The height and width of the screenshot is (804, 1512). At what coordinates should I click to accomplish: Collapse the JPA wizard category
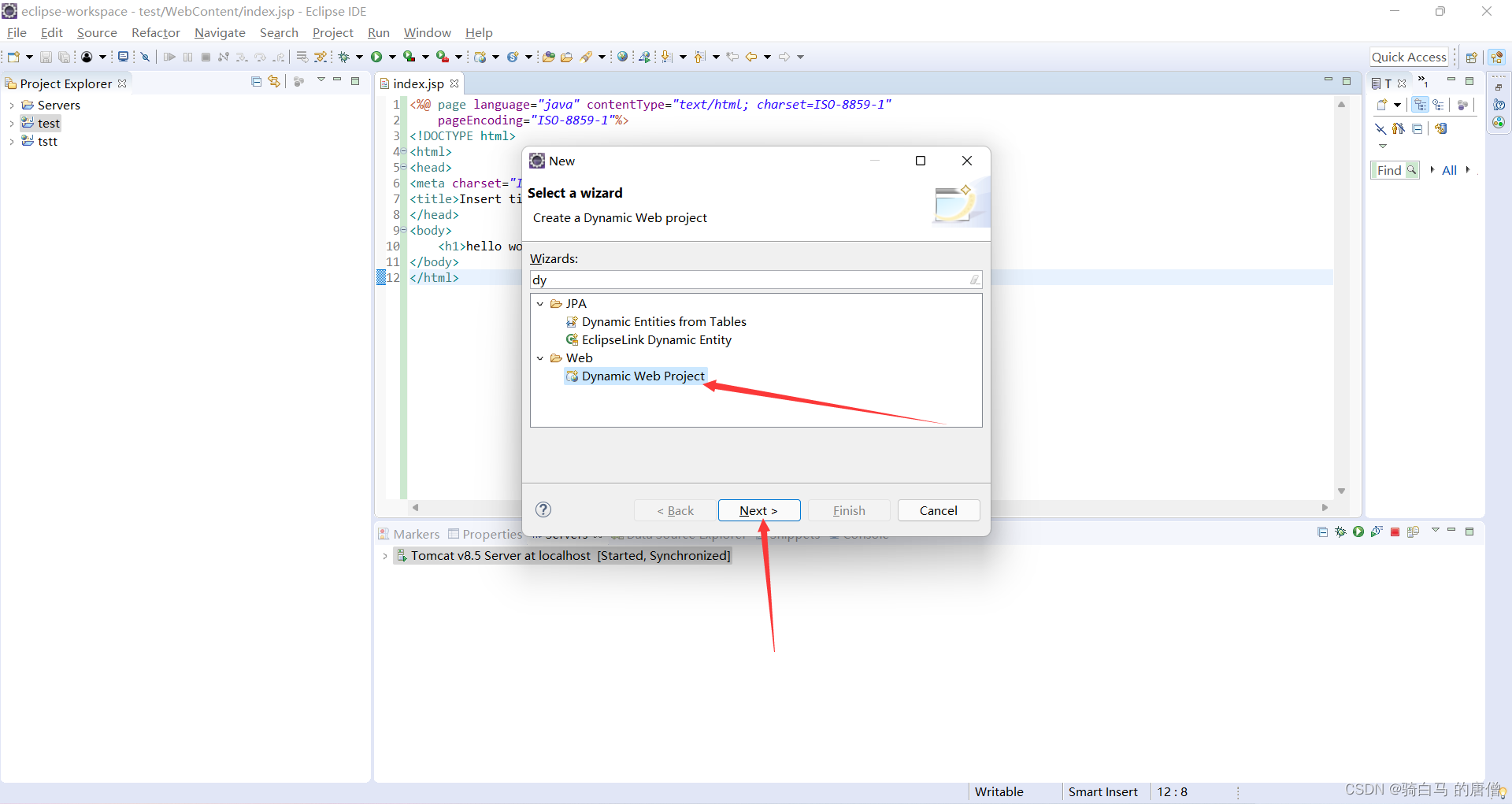tap(540, 304)
